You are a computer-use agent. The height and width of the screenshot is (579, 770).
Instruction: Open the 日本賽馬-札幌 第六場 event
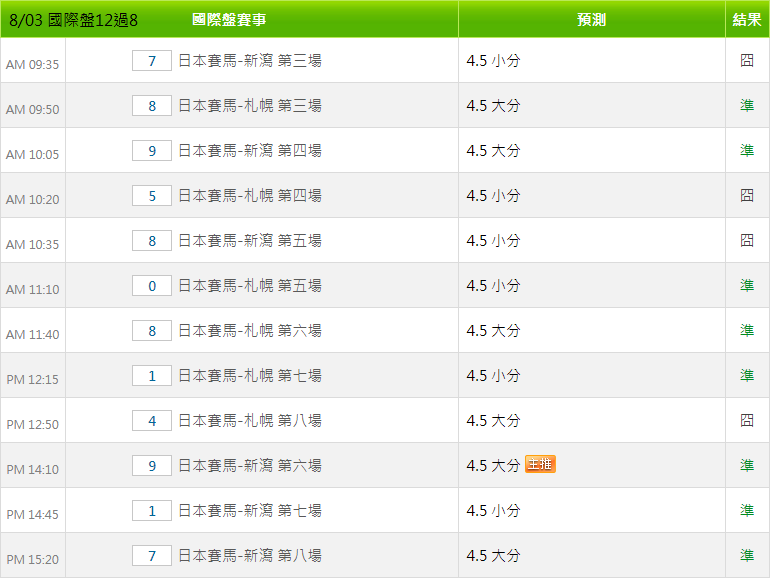pos(250,331)
